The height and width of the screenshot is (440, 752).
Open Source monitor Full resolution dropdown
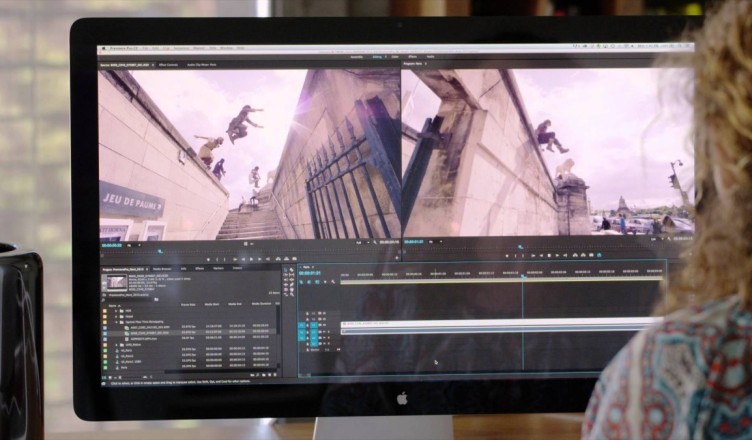coord(361,242)
